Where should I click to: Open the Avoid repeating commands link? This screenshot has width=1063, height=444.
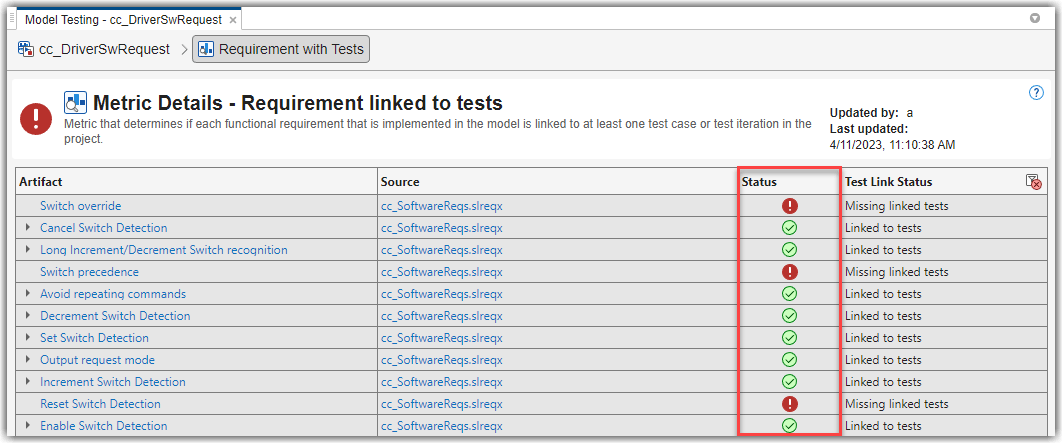pos(113,294)
